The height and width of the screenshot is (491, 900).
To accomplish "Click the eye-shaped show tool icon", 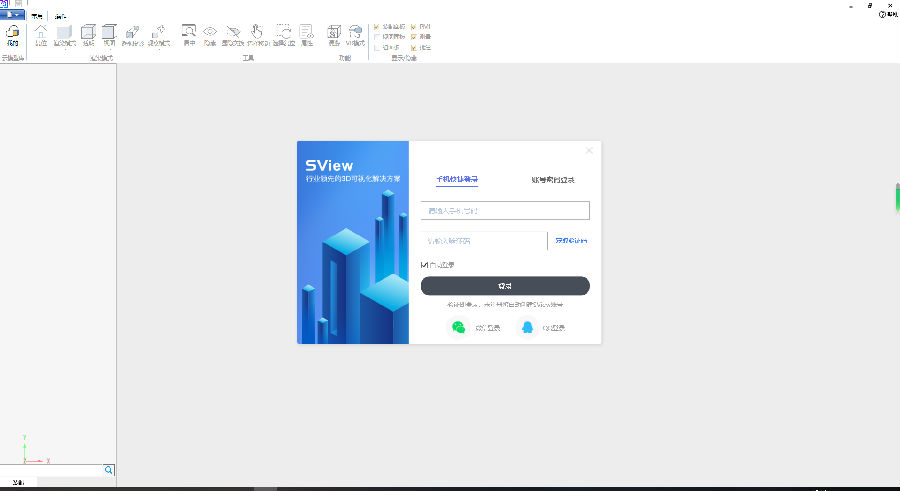I will click(x=210, y=32).
